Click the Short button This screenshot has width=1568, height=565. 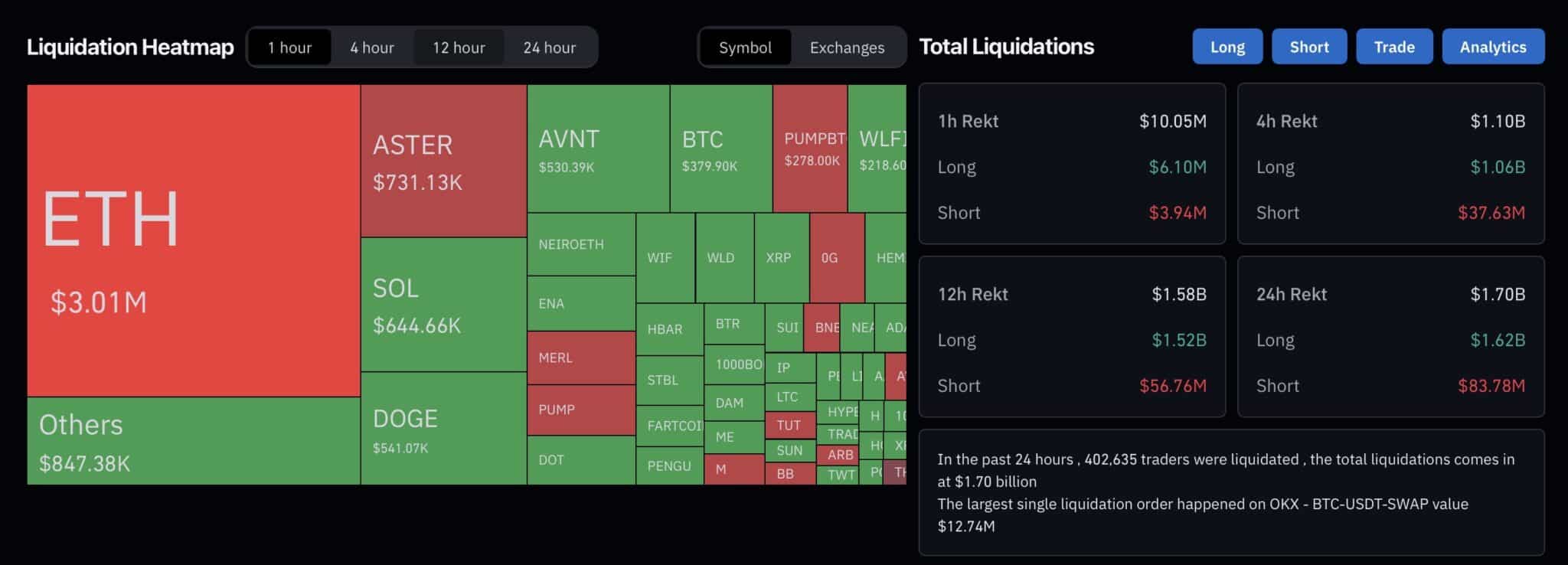click(1309, 46)
